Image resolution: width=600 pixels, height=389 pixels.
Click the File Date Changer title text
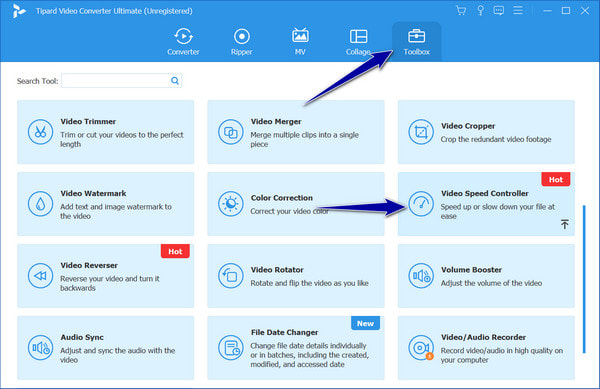click(284, 332)
